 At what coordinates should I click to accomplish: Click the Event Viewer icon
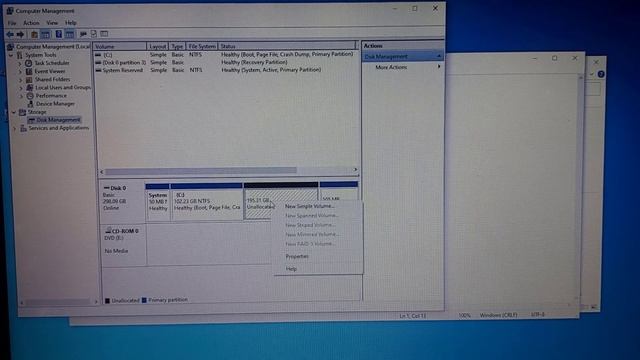(29, 71)
